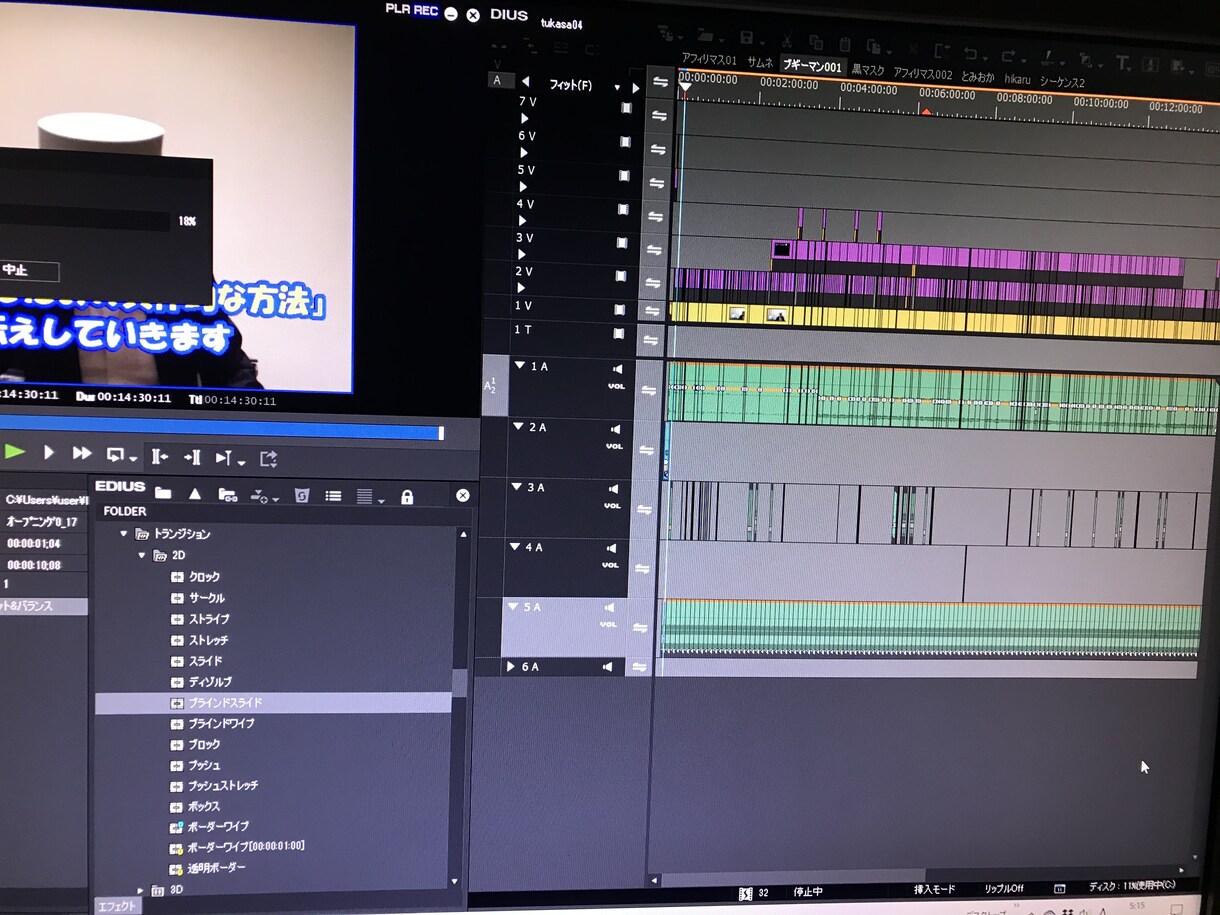Click the folder icon in effect palette toolbar
Image resolution: width=1220 pixels, height=915 pixels.
(x=163, y=493)
